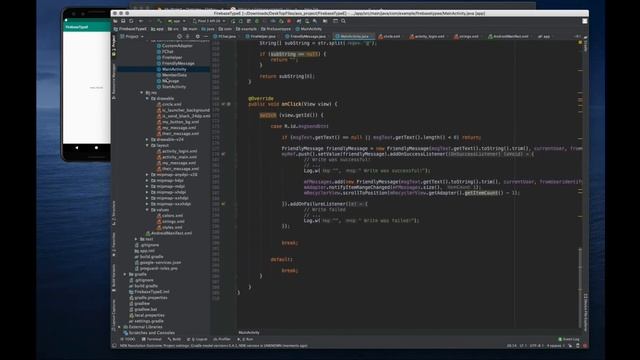The image size is (640, 360).
Task: Click the 'example' breadcrumb in navigation bar
Action: tap(247, 29)
